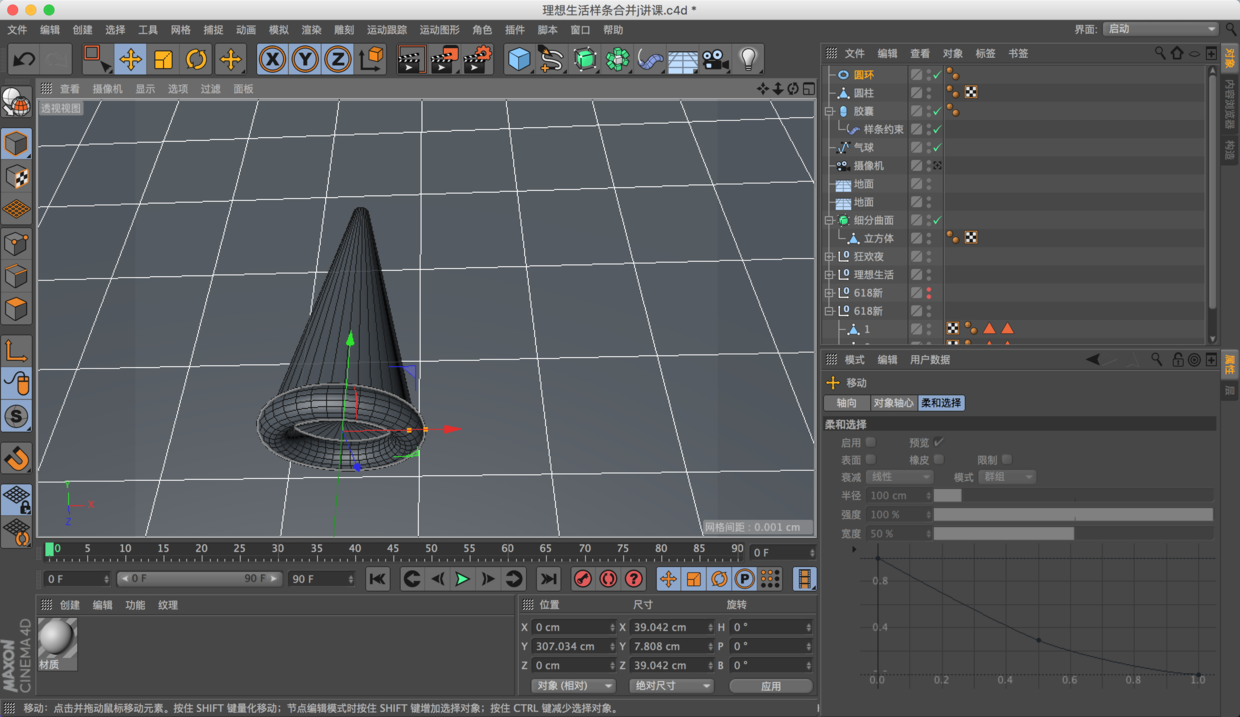This screenshot has width=1240, height=717.
Task: Toggle the 预览 checkbox
Action: (938, 442)
